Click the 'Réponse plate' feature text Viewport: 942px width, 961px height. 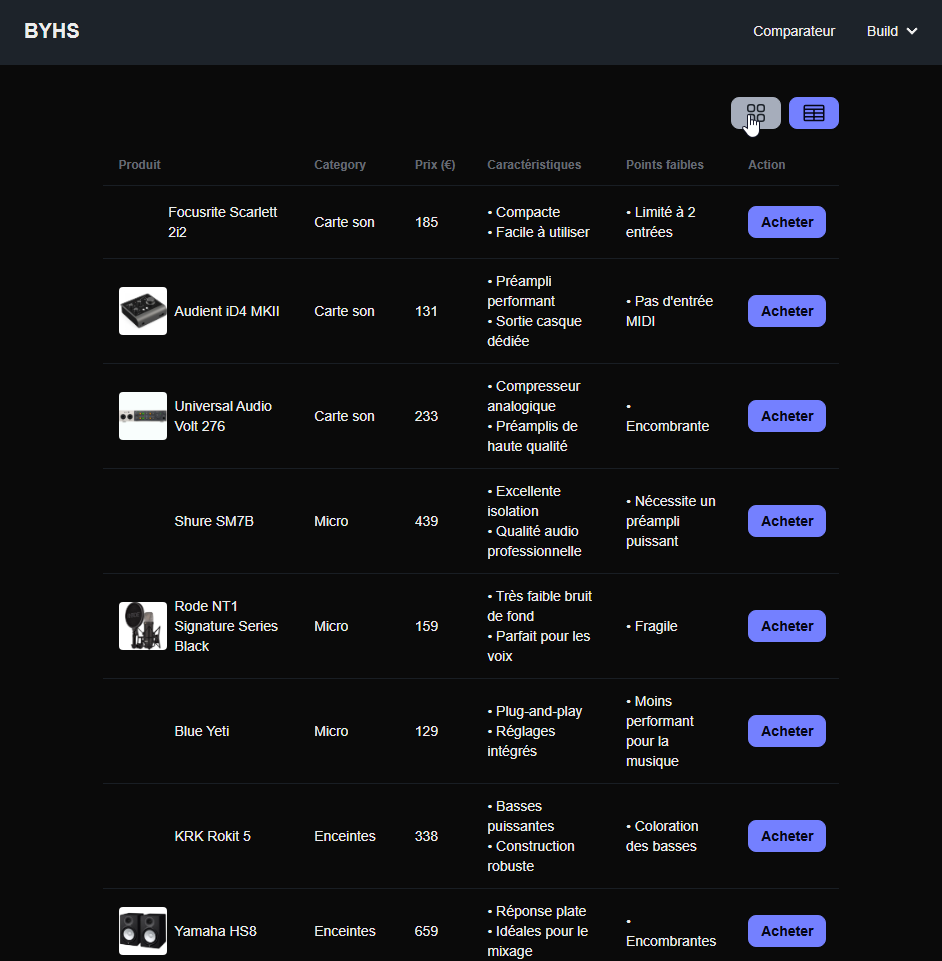(536, 911)
